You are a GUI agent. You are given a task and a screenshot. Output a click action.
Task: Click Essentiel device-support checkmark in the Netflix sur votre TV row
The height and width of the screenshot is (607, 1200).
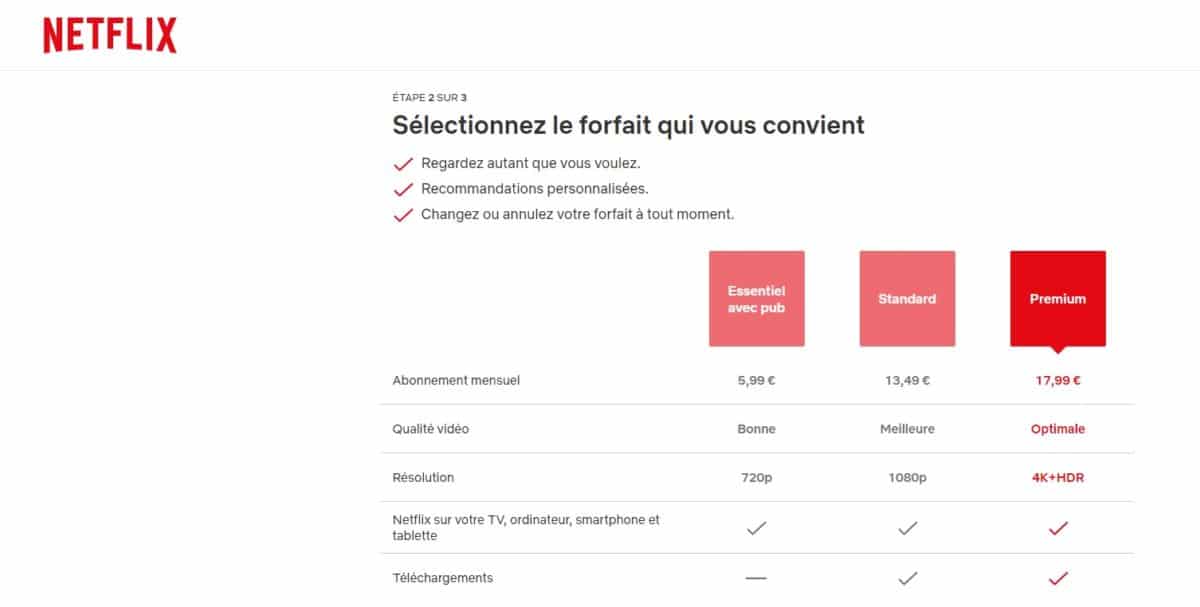(757, 528)
